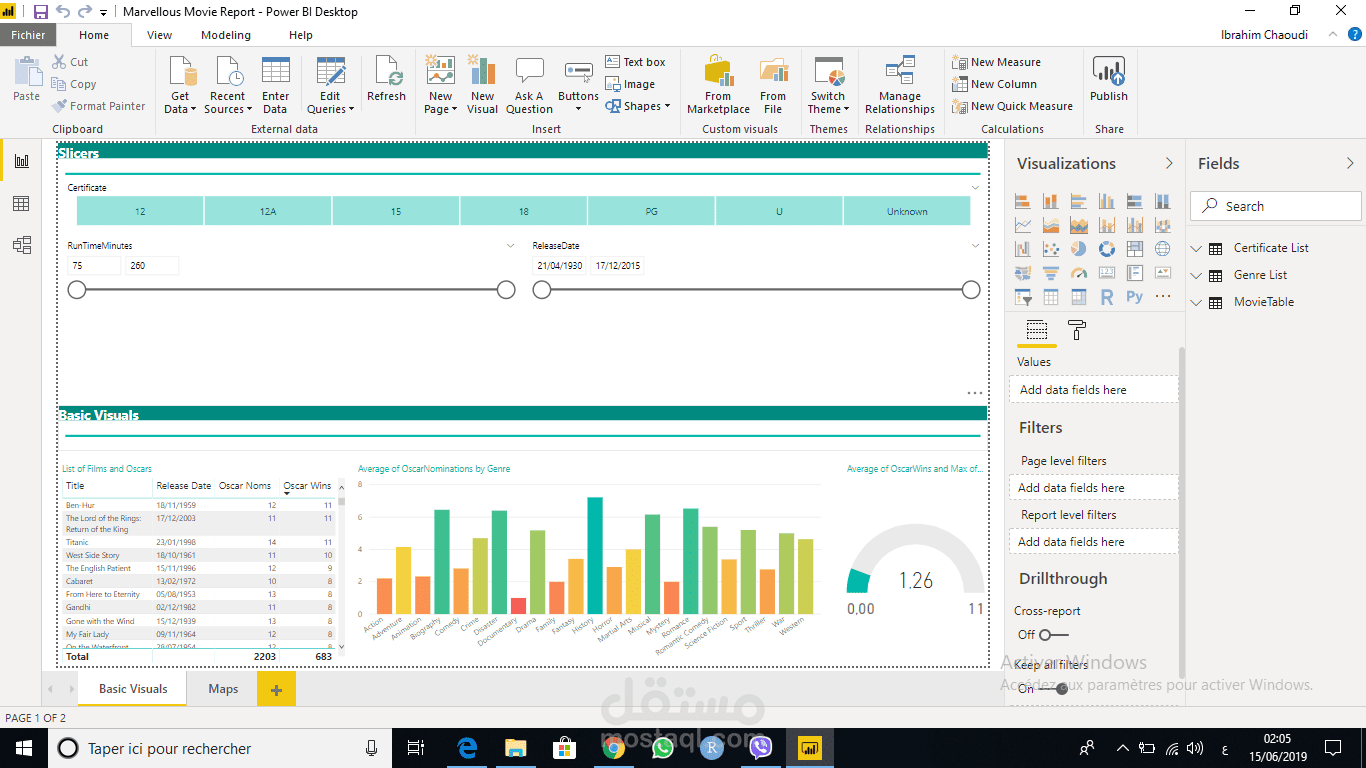Screen dimensions: 1366x768
Task: Select the R script visual
Action: click(x=1107, y=297)
